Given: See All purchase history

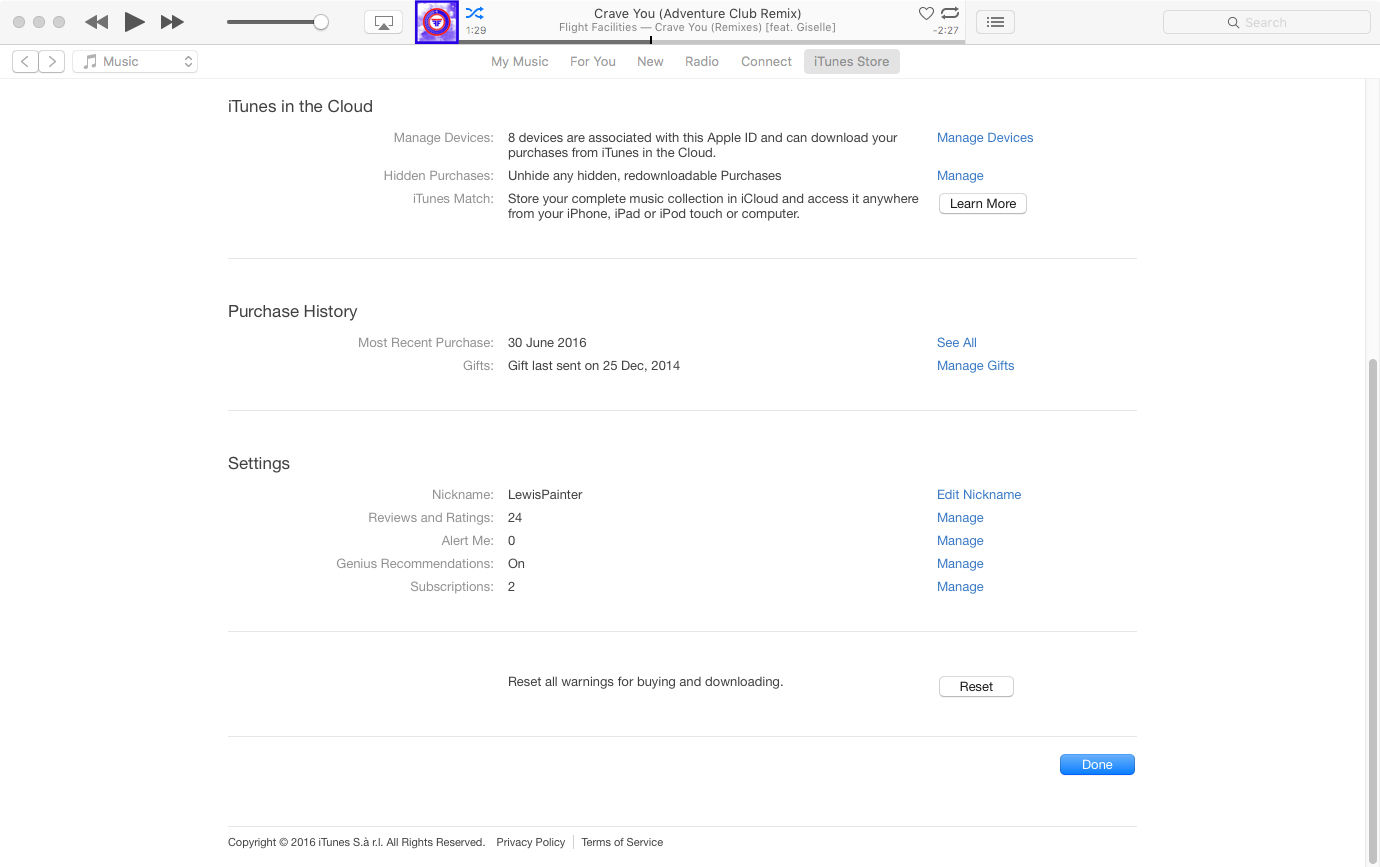Looking at the screenshot, I should point(957,343).
